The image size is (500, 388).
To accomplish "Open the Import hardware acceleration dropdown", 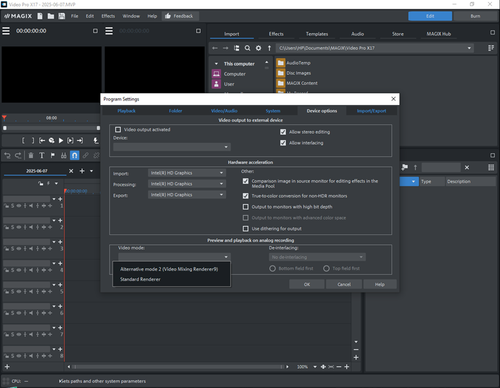I will coord(187,173).
